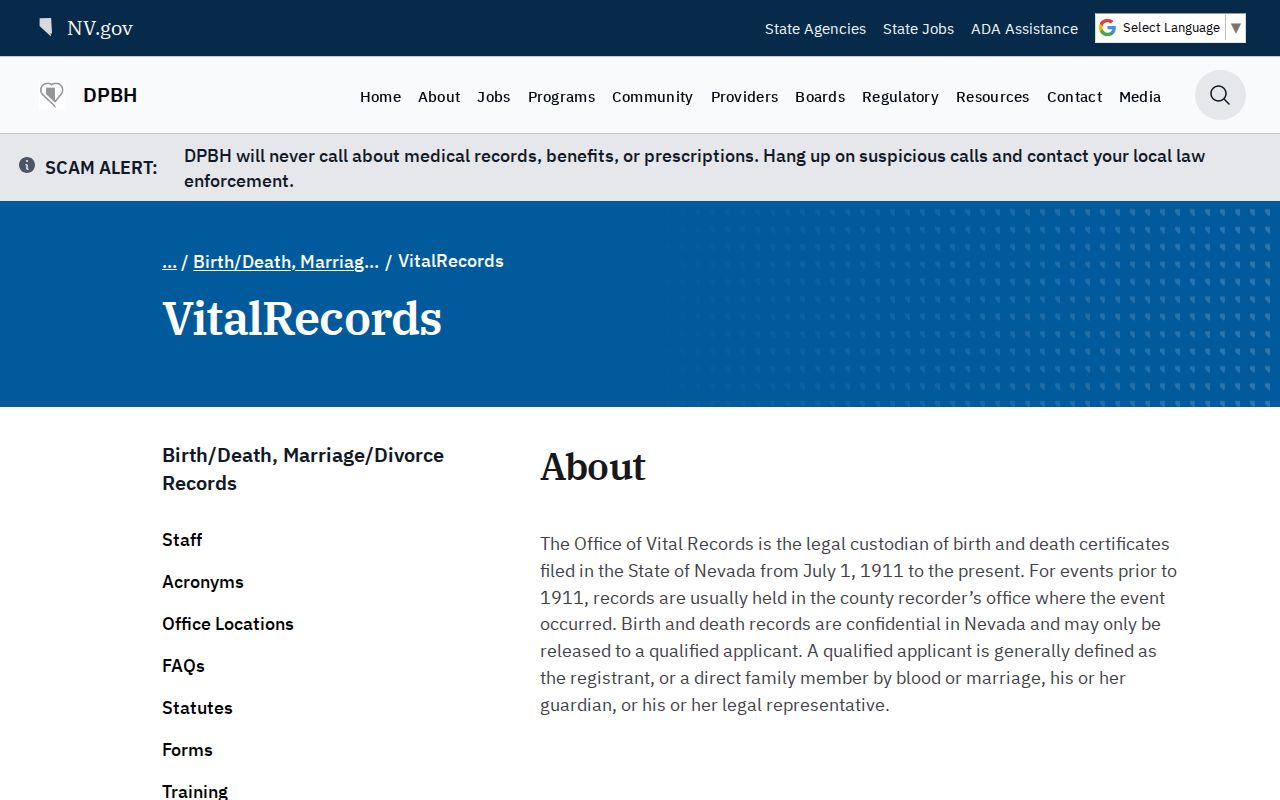Open the Programs menu item
The image size is (1280, 800).
(x=561, y=97)
